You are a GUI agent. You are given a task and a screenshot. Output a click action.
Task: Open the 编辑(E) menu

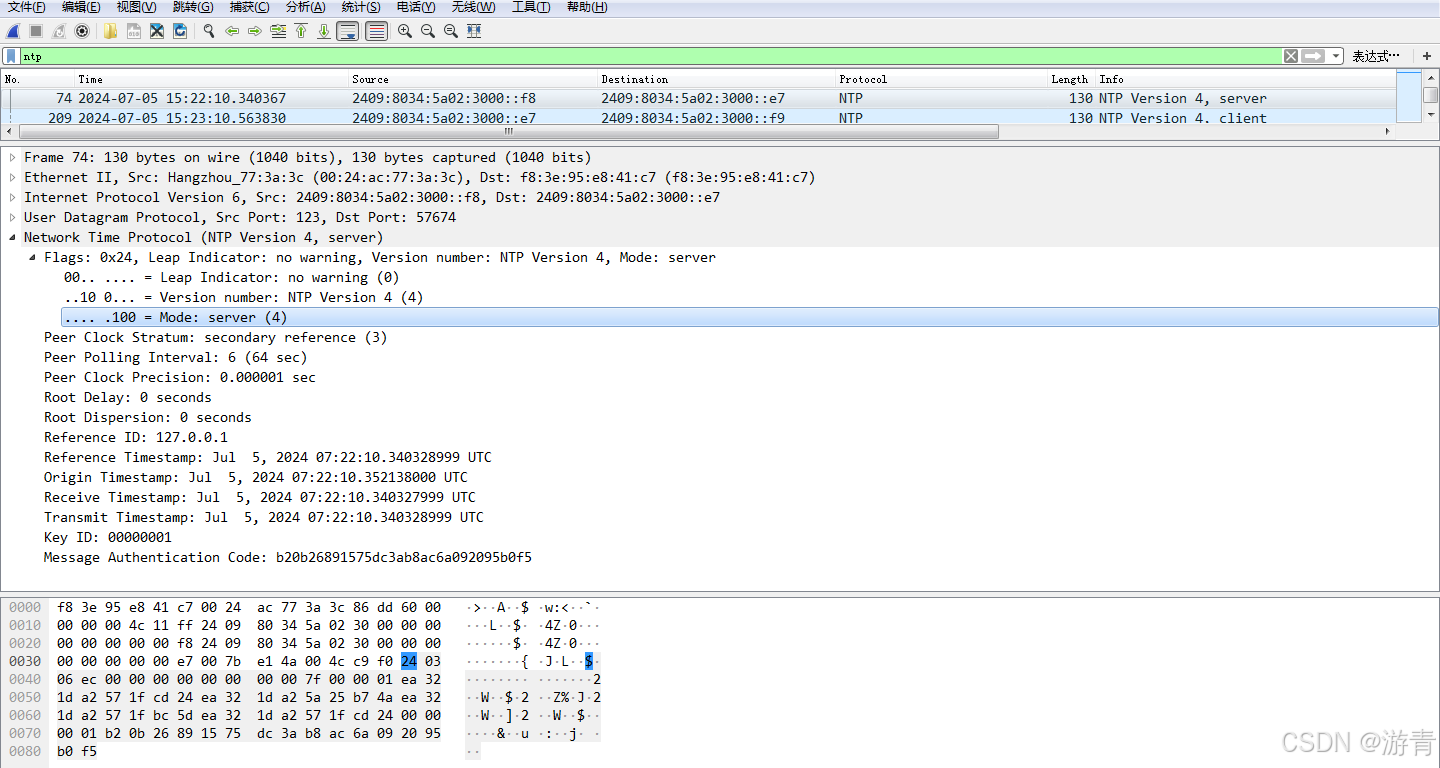pyautogui.click(x=81, y=7)
